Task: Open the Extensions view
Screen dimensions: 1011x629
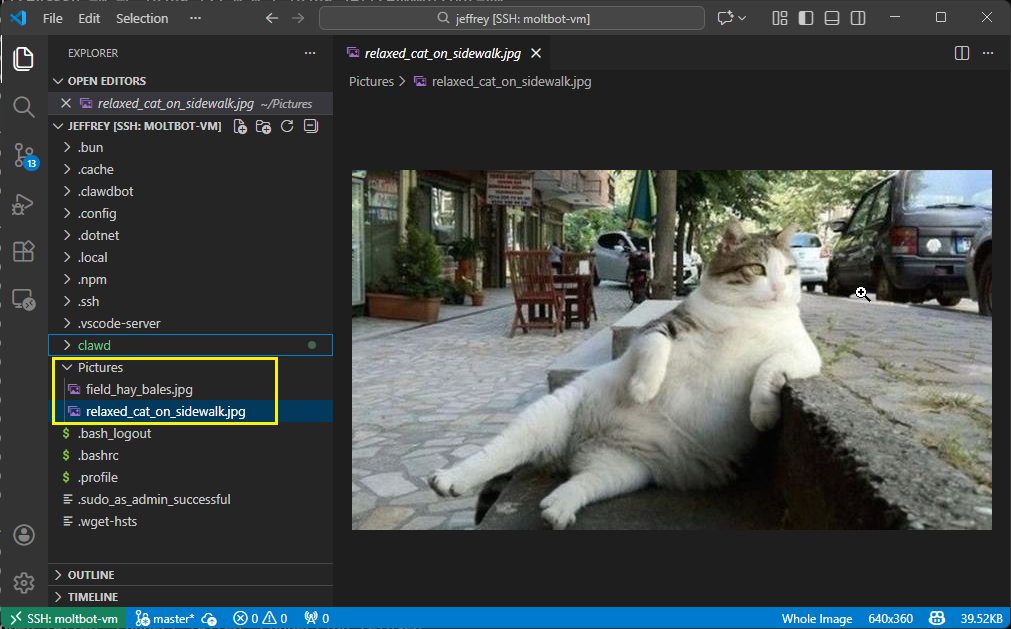Action: coord(24,252)
